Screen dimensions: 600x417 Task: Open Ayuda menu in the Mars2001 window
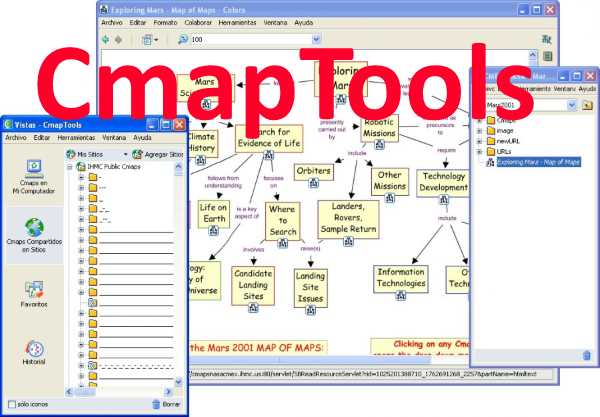point(587,89)
